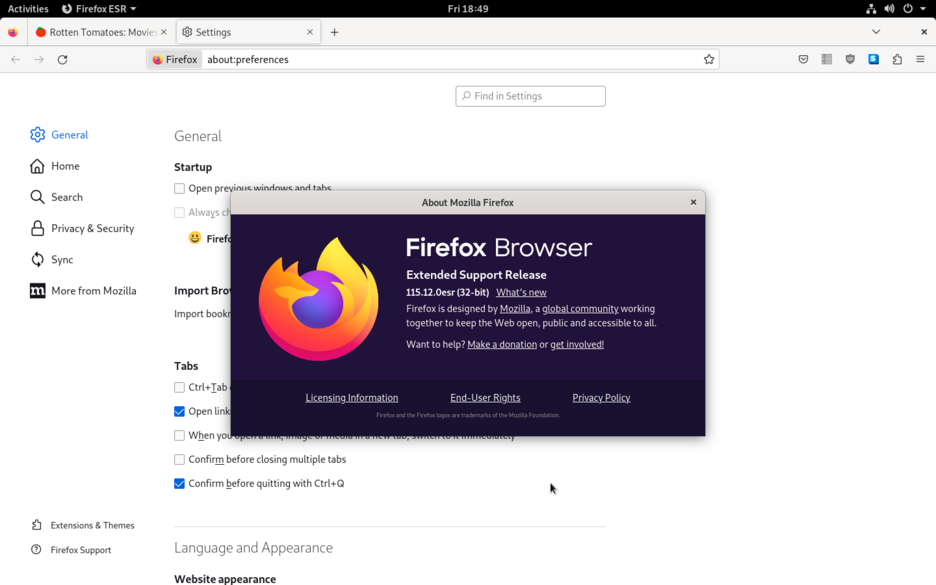Select Privacy & Security in sidebar
Viewport: 936px width, 585px height.
[x=93, y=229]
